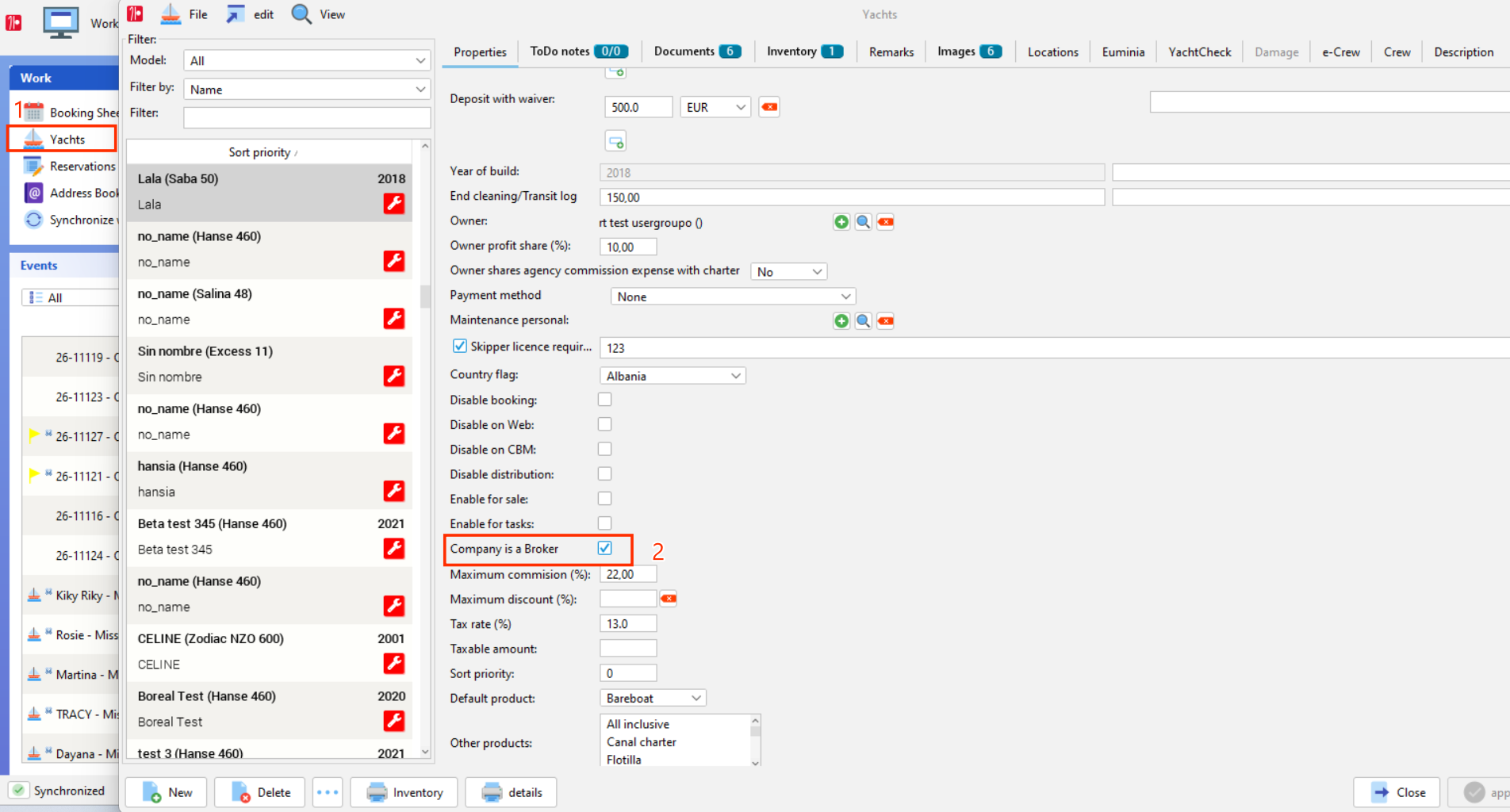Open the edit menu
This screenshot has width=1510, height=812.
pos(250,14)
